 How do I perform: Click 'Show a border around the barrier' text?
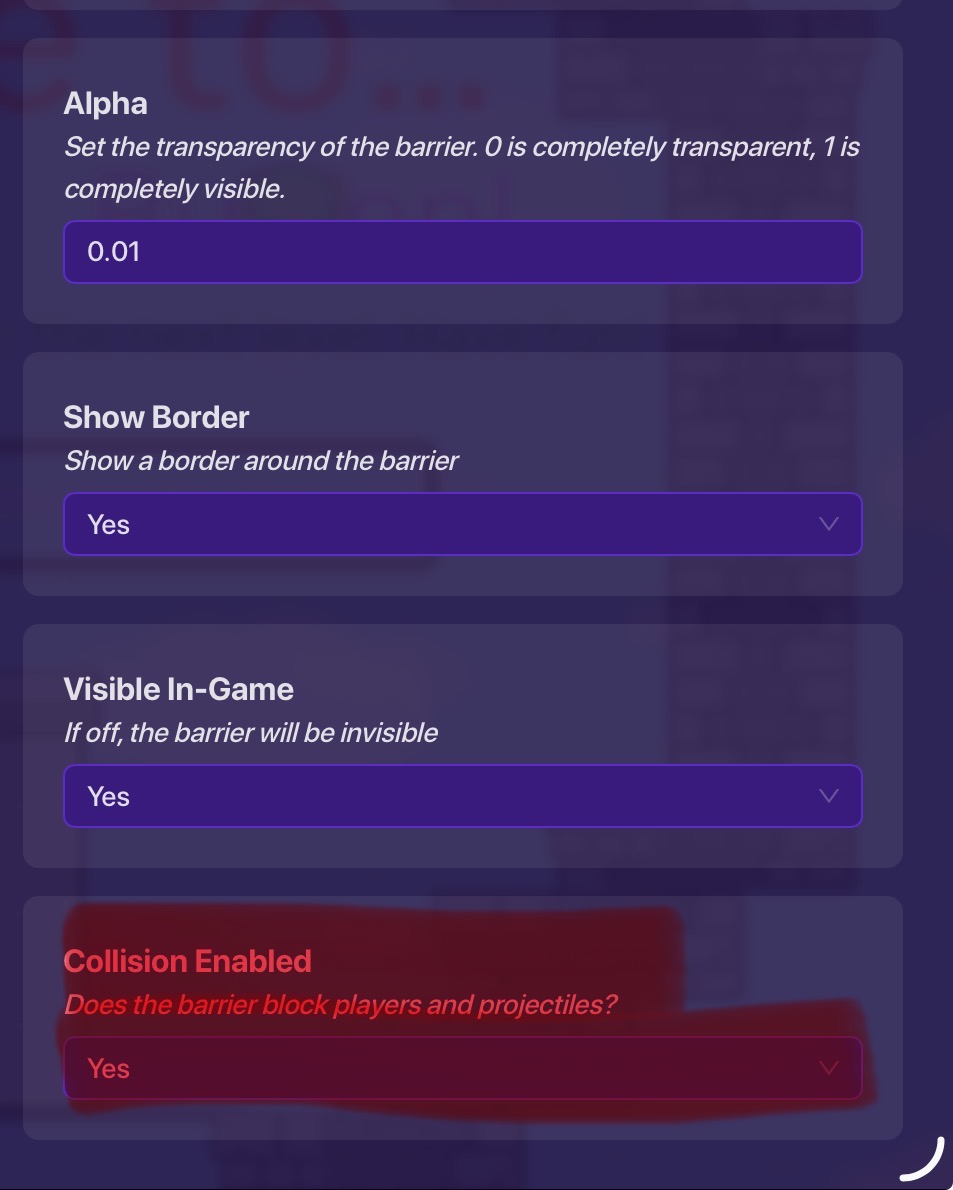261,461
